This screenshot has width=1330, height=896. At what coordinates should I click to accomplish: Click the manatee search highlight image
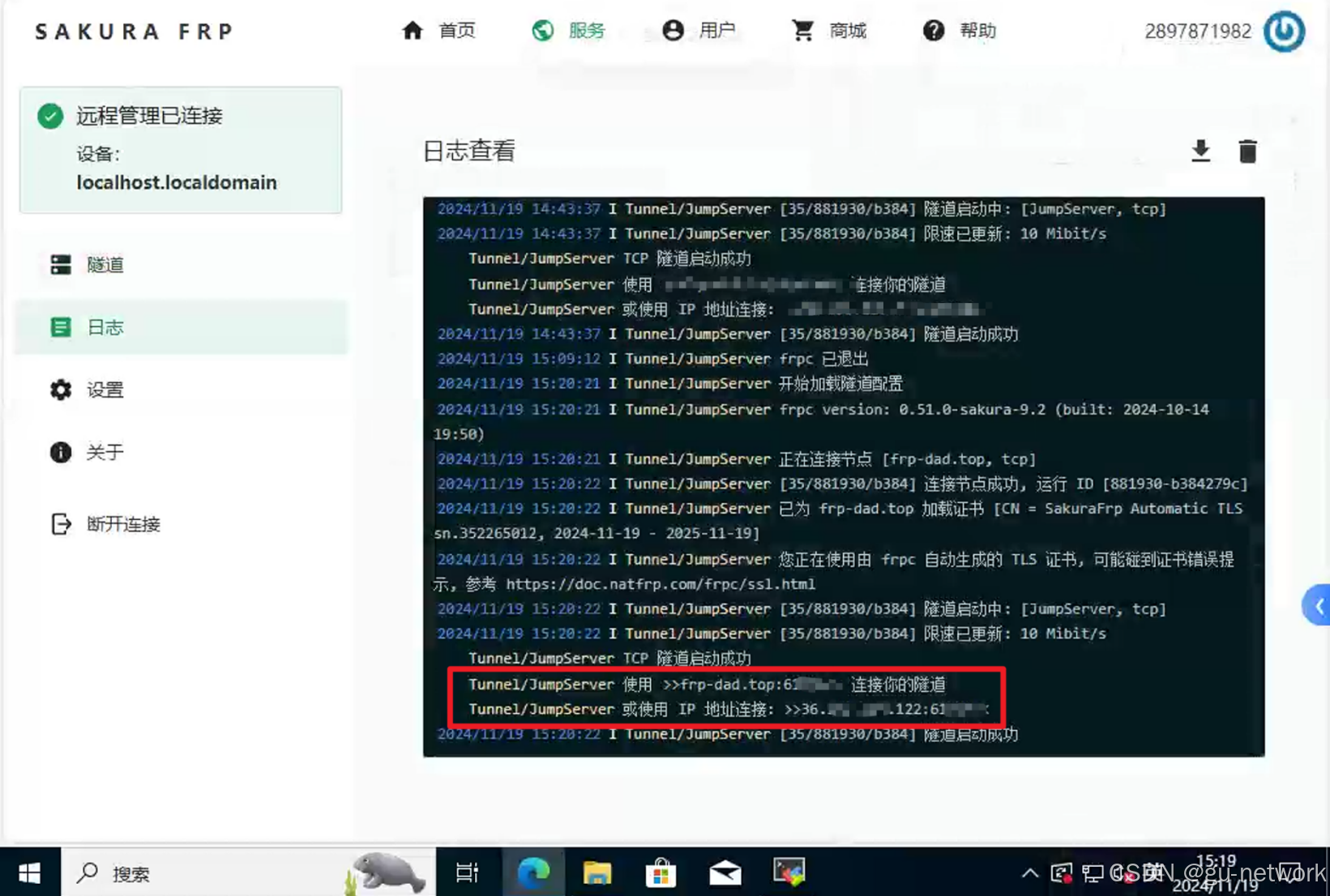coord(386,873)
